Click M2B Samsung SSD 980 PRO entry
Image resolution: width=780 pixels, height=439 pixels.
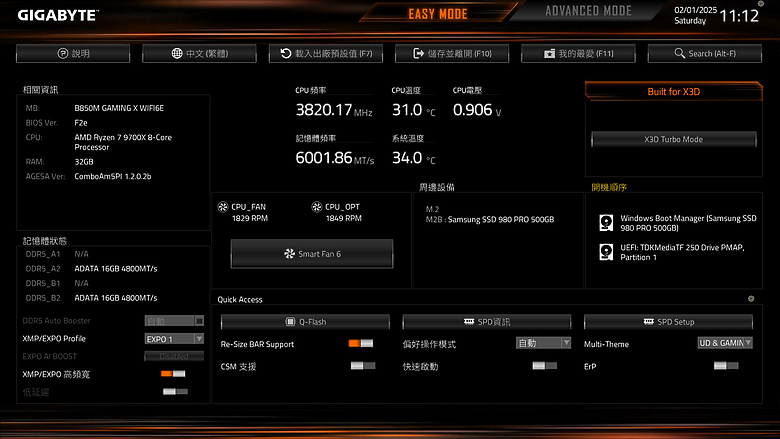coord(490,219)
